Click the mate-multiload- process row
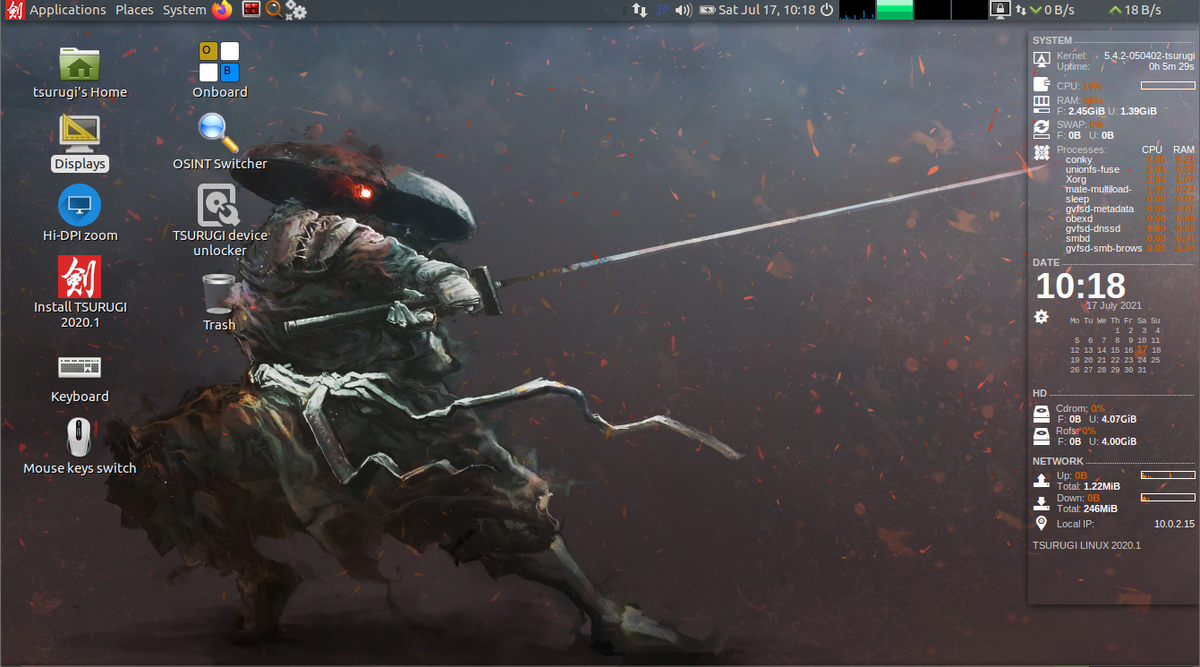The image size is (1200, 667). [x=1130, y=189]
